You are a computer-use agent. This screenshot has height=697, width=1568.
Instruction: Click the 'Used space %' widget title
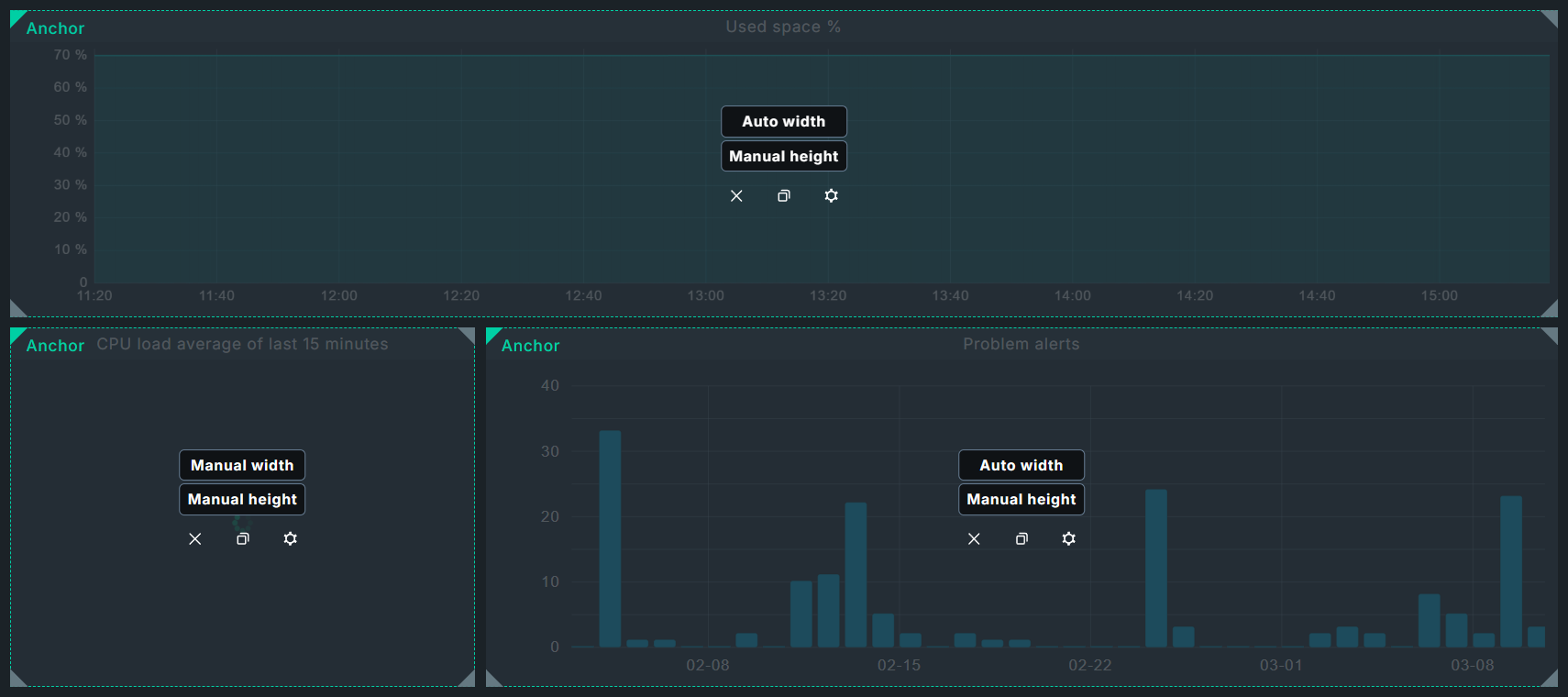(x=783, y=27)
